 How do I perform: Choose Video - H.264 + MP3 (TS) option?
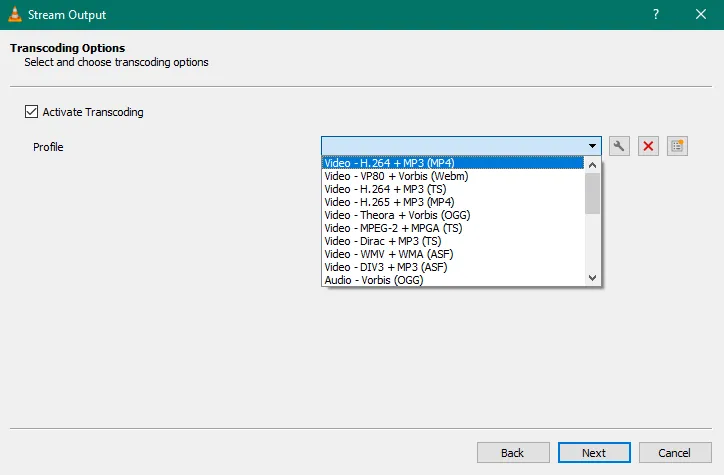click(453, 189)
